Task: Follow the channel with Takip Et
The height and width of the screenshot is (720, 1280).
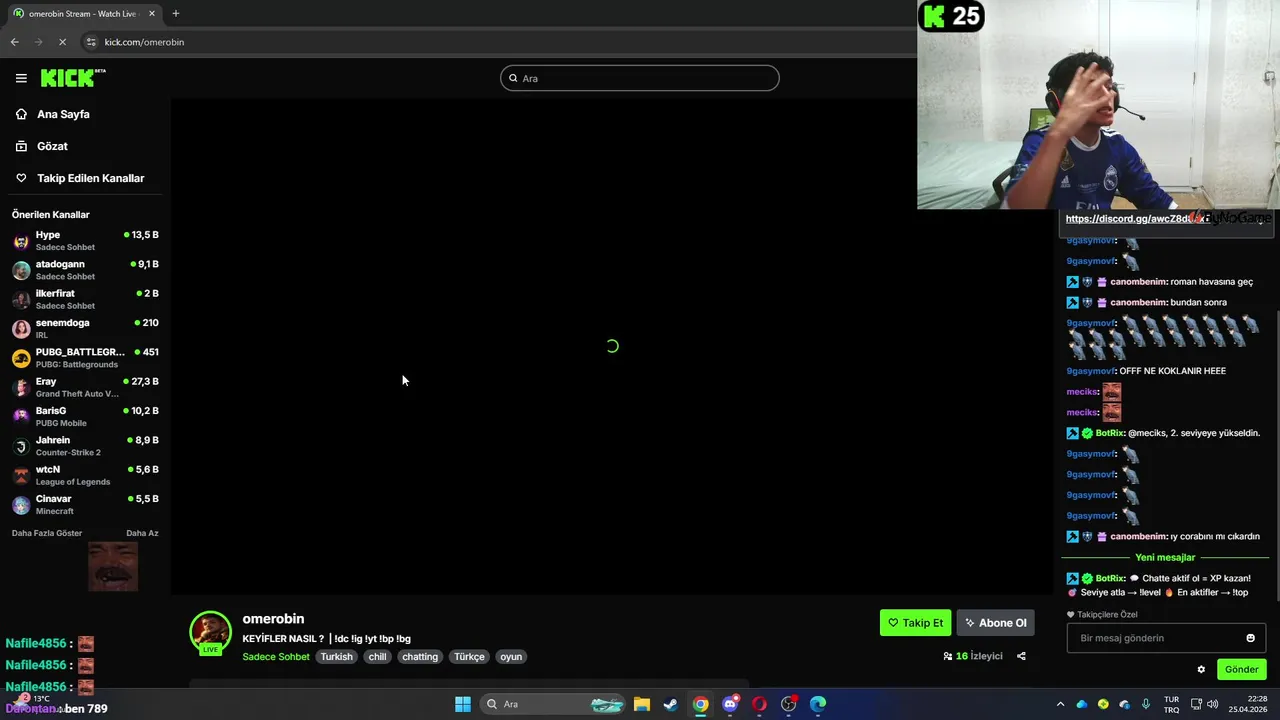Action: coord(915,623)
